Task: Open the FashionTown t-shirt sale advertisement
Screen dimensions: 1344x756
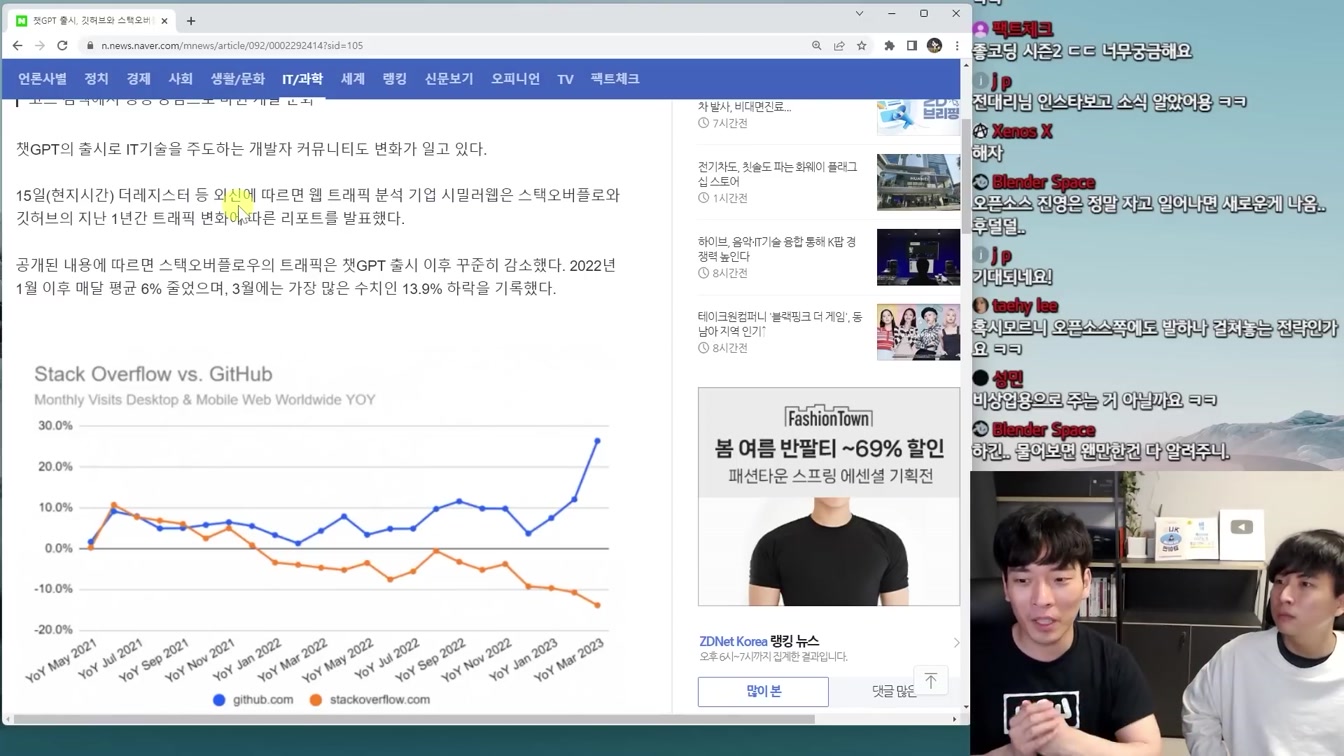Action: coord(829,497)
